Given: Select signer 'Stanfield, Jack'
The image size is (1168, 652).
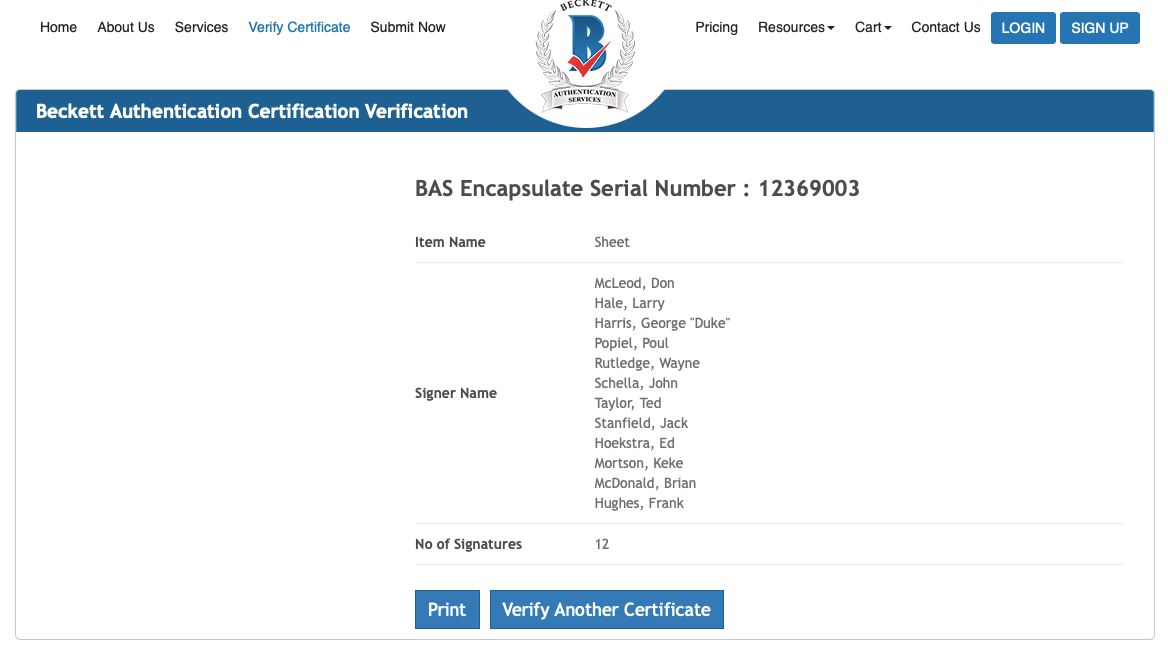Looking at the screenshot, I should [641, 423].
